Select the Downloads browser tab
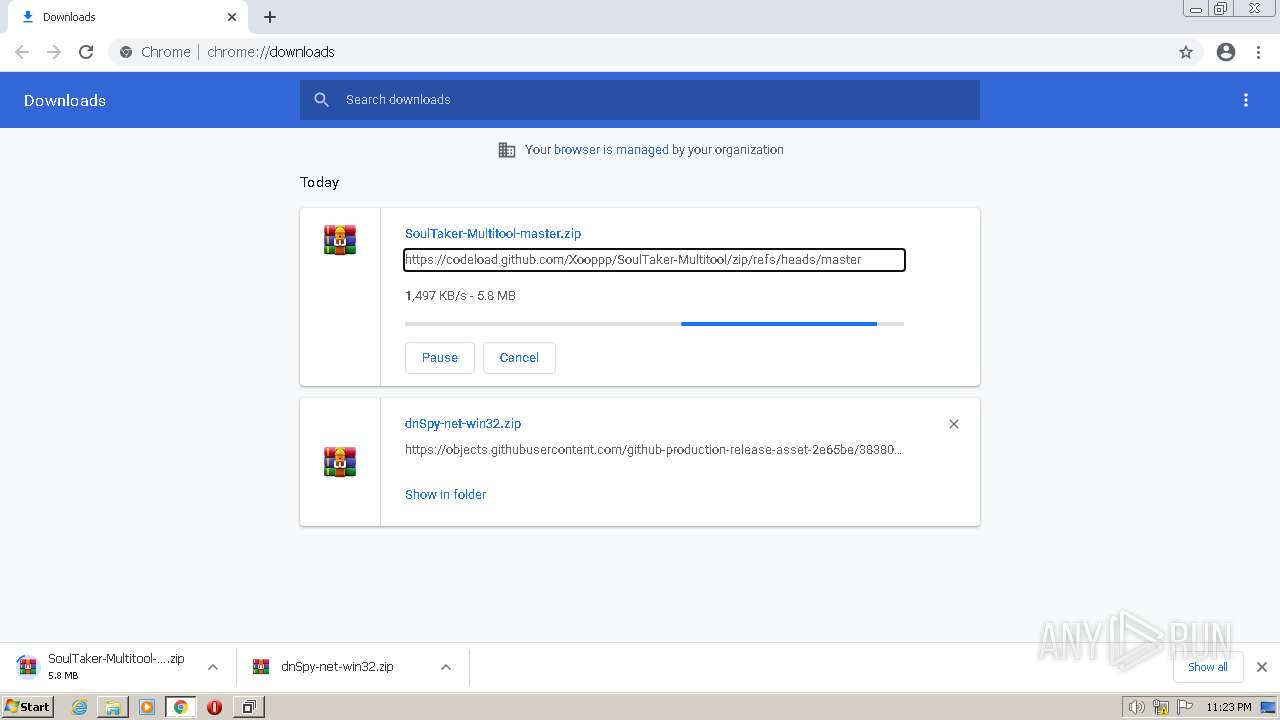 [128, 17]
